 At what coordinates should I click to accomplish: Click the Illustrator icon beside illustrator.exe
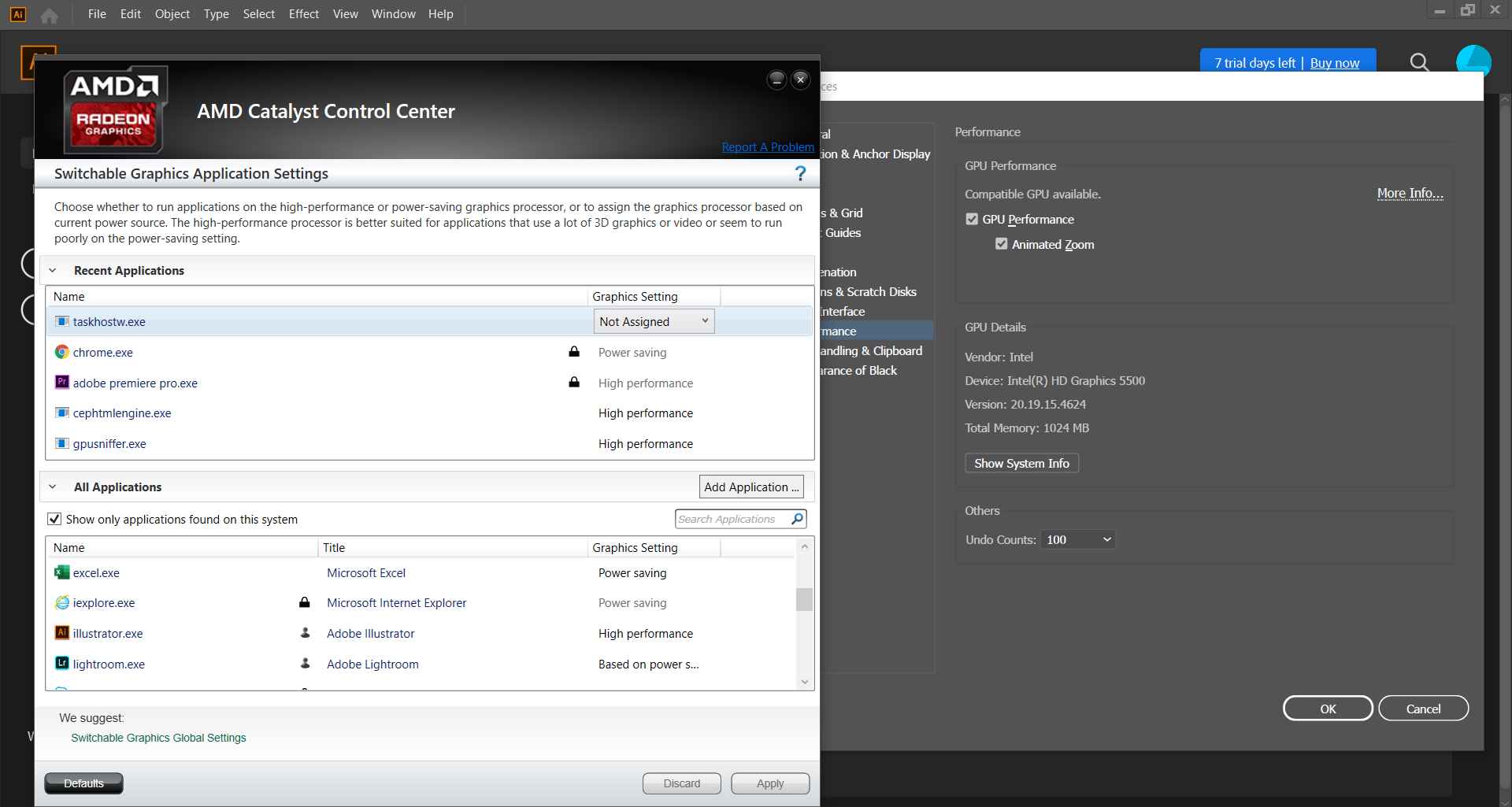[61, 633]
